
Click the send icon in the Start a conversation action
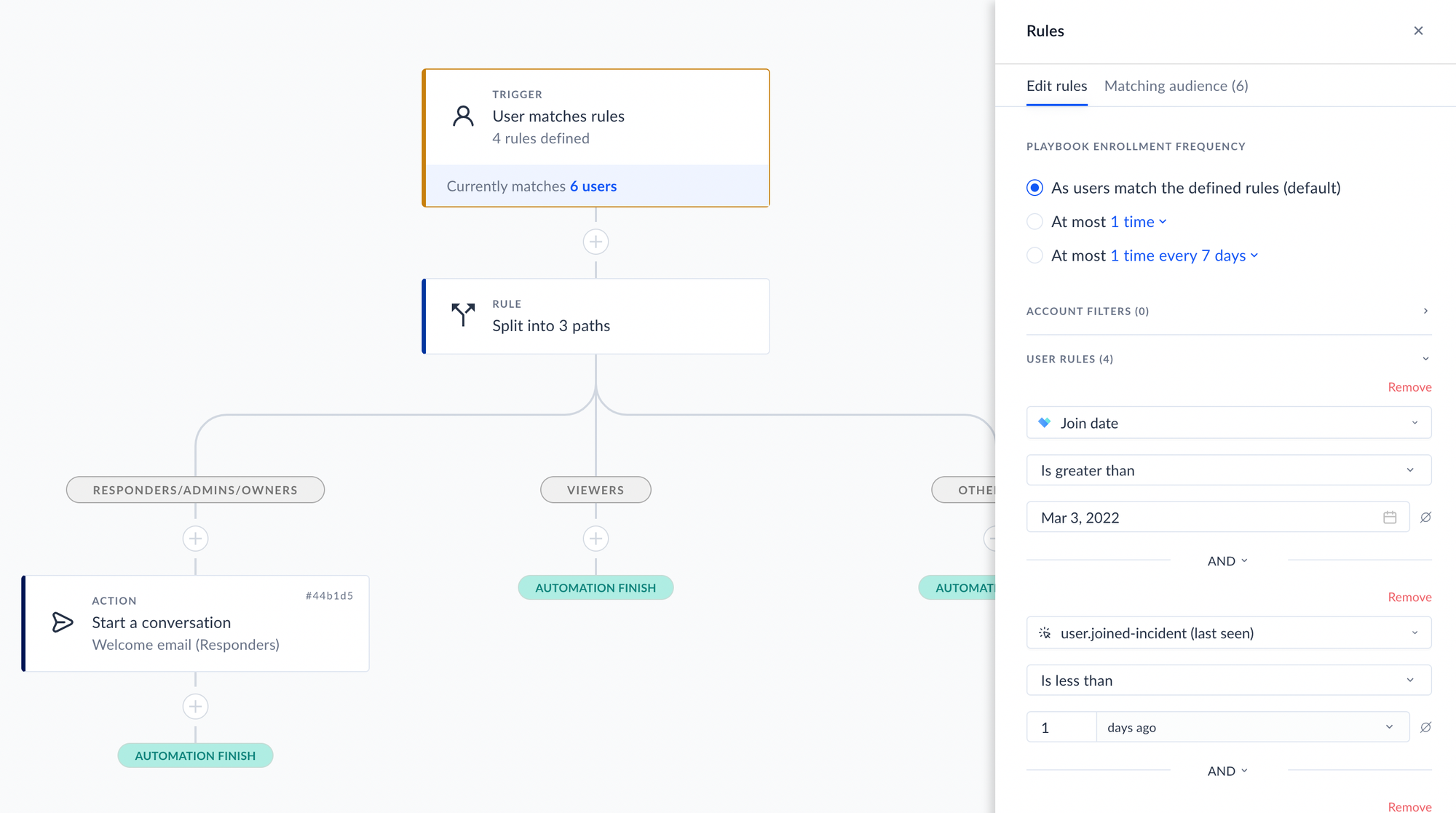(63, 622)
